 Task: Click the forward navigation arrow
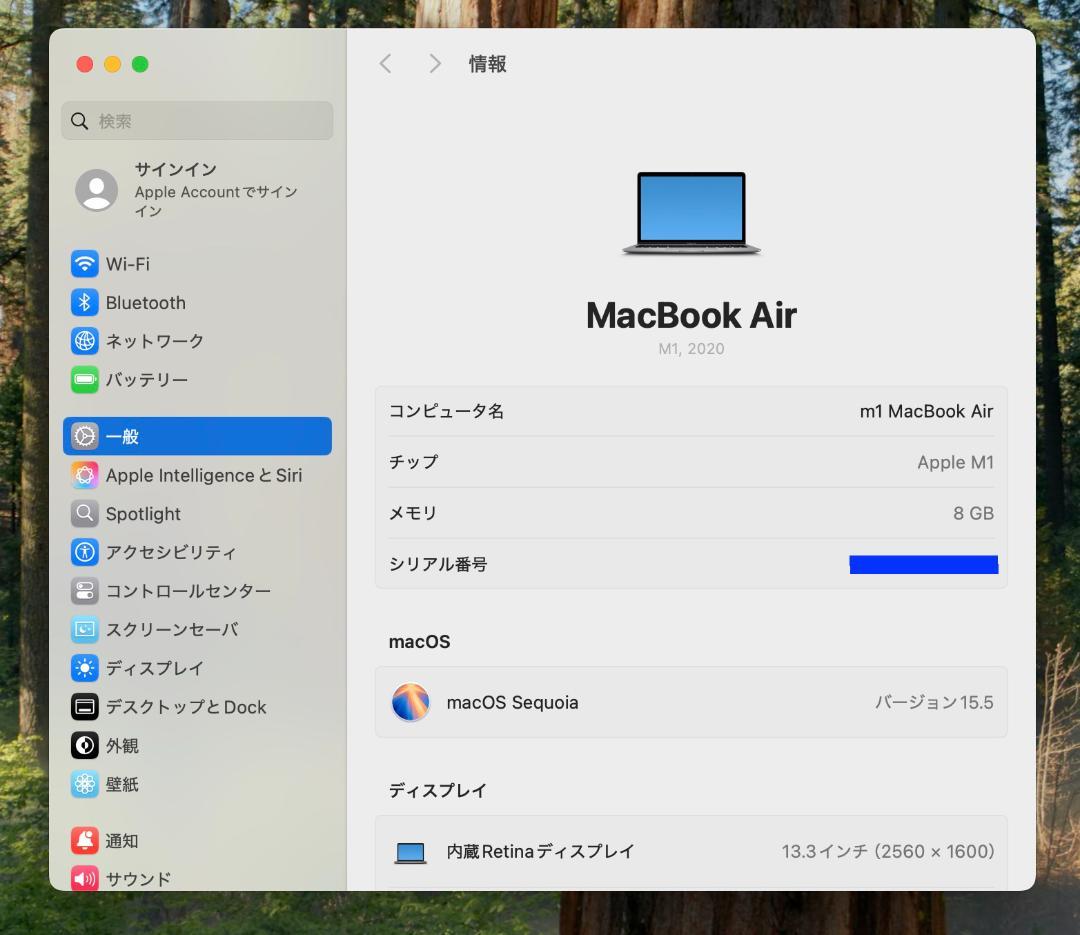point(434,63)
